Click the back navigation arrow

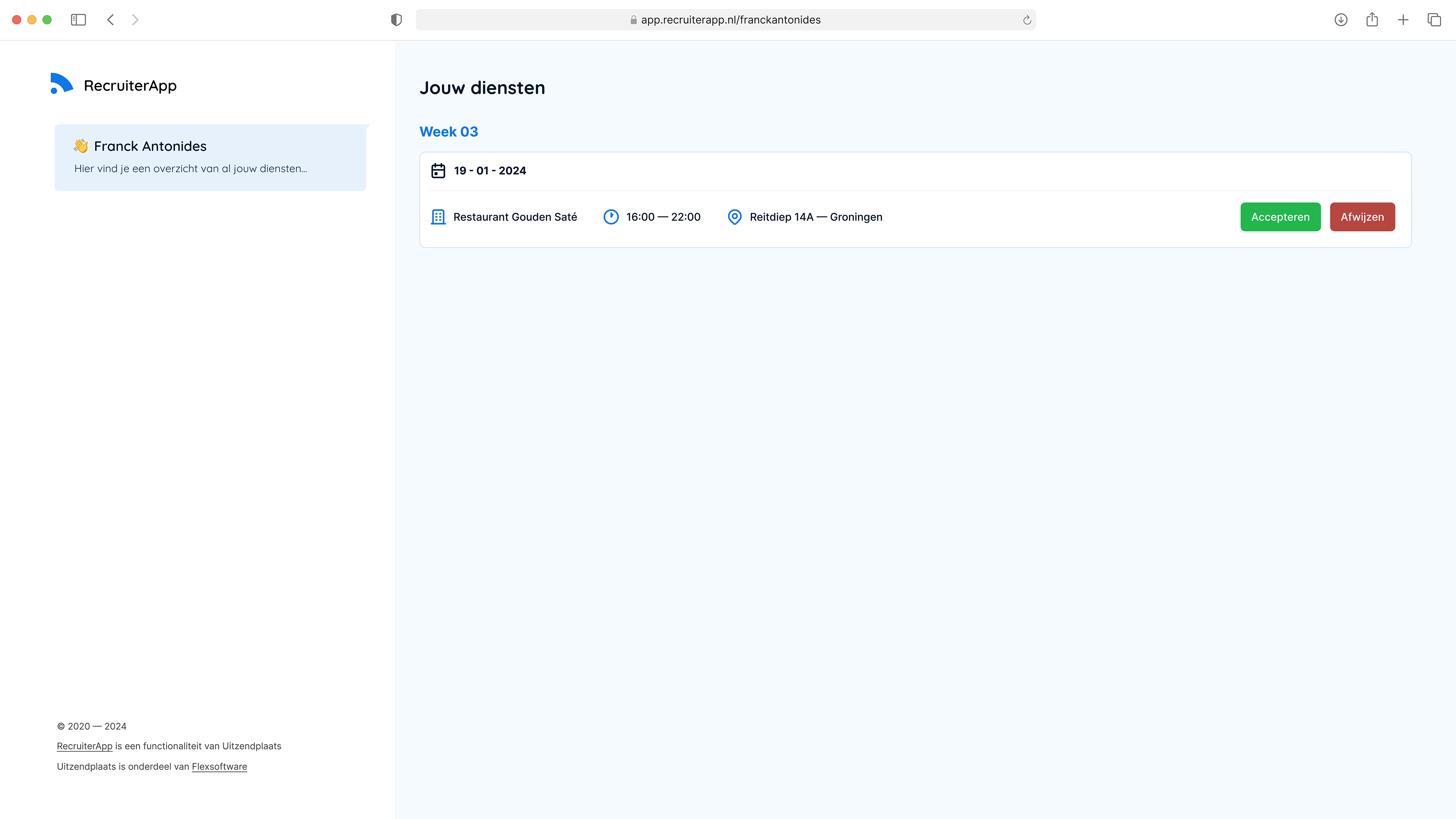(x=110, y=20)
